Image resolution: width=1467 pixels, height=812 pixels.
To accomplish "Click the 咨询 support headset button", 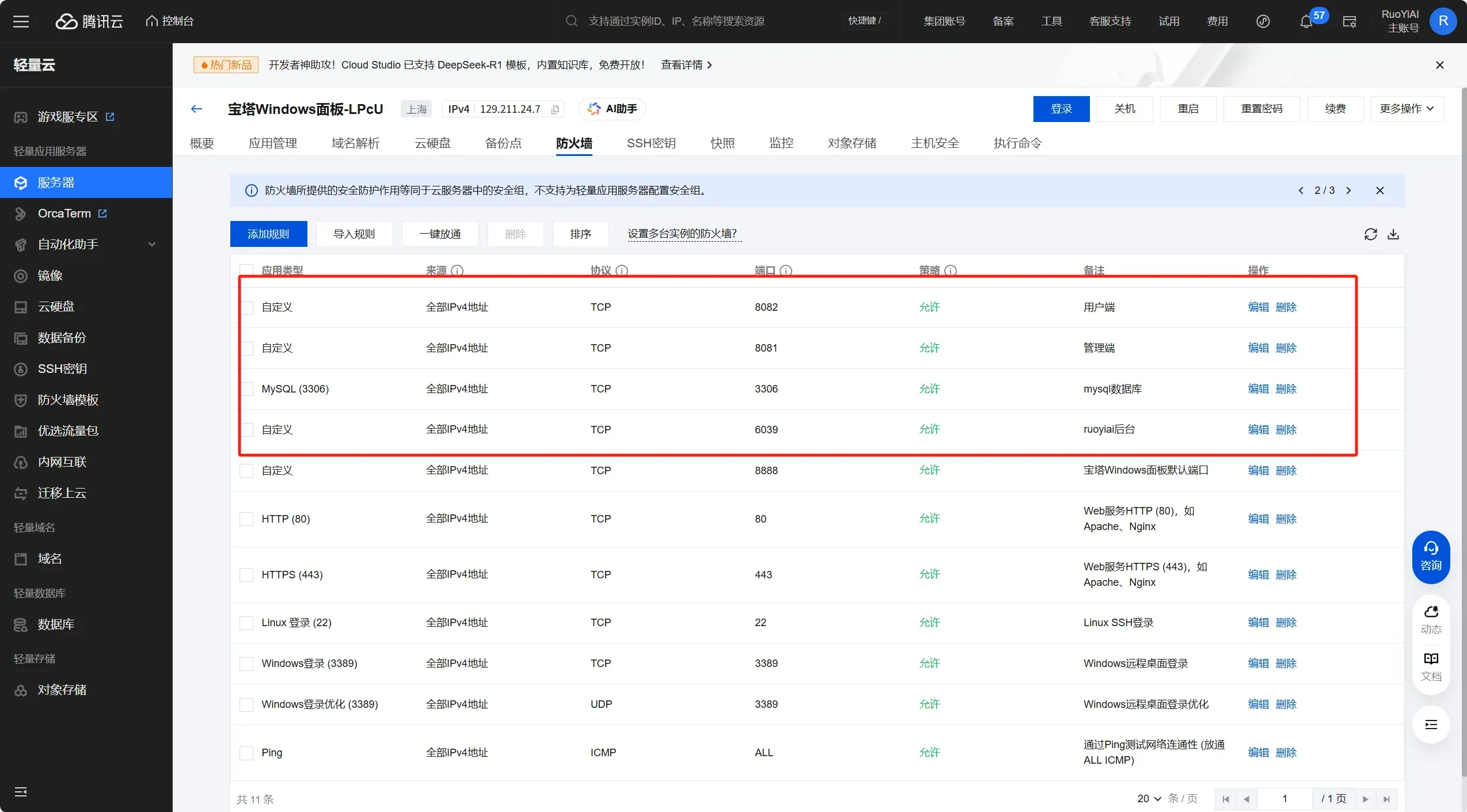I will click(x=1431, y=556).
